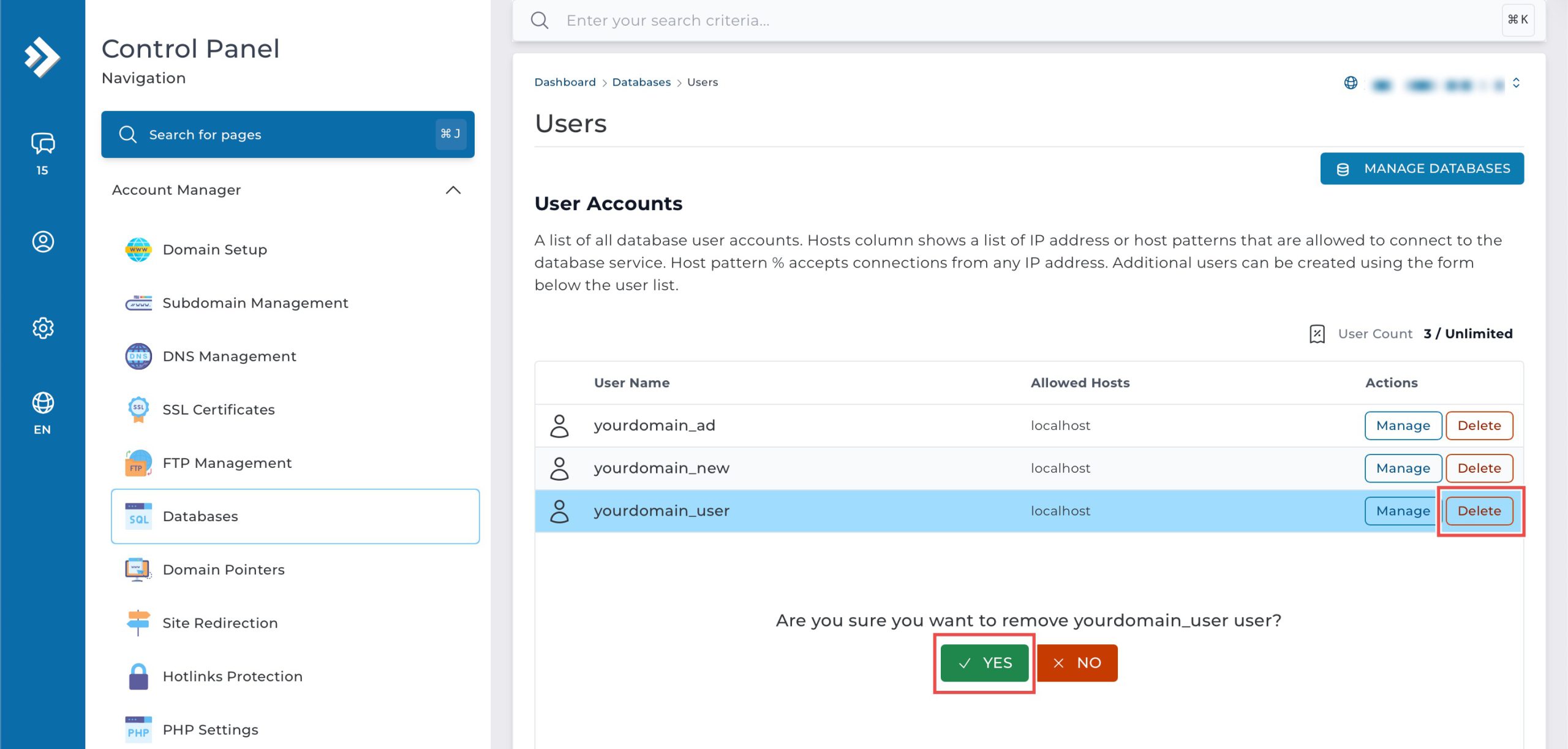The height and width of the screenshot is (749, 1568).
Task: Collapse the Account Manager section
Action: coord(453,190)
